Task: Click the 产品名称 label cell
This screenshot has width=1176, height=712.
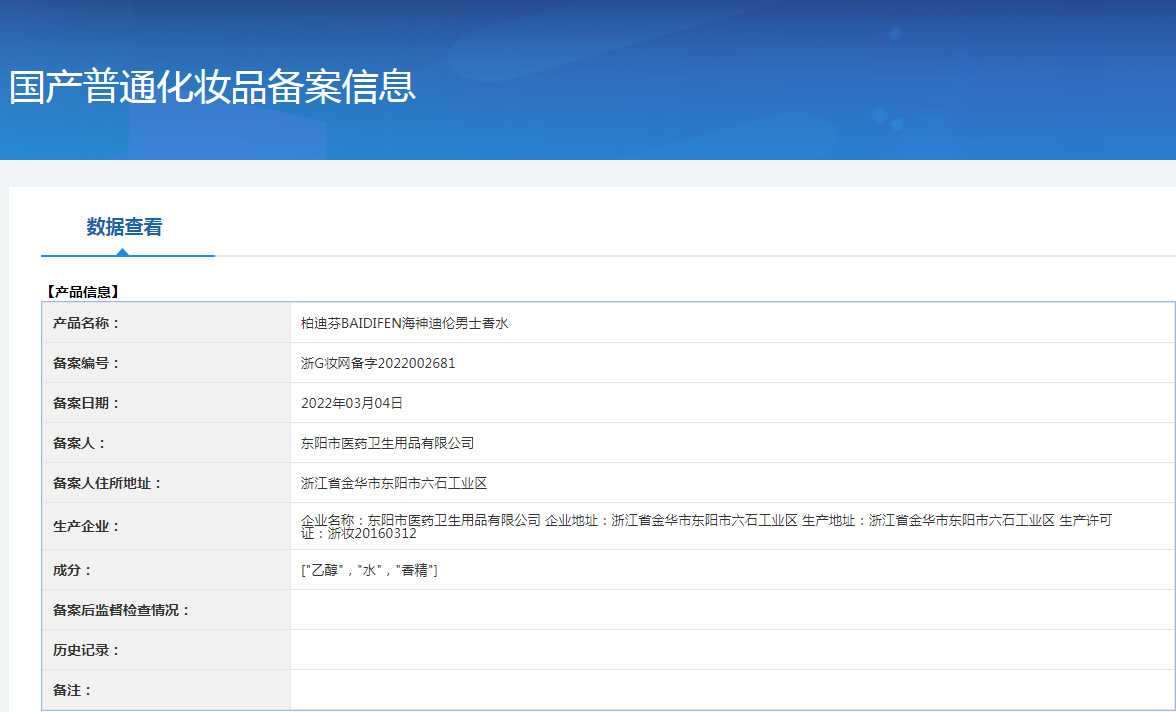Action: pyautogui.click(x=166, y=323)
